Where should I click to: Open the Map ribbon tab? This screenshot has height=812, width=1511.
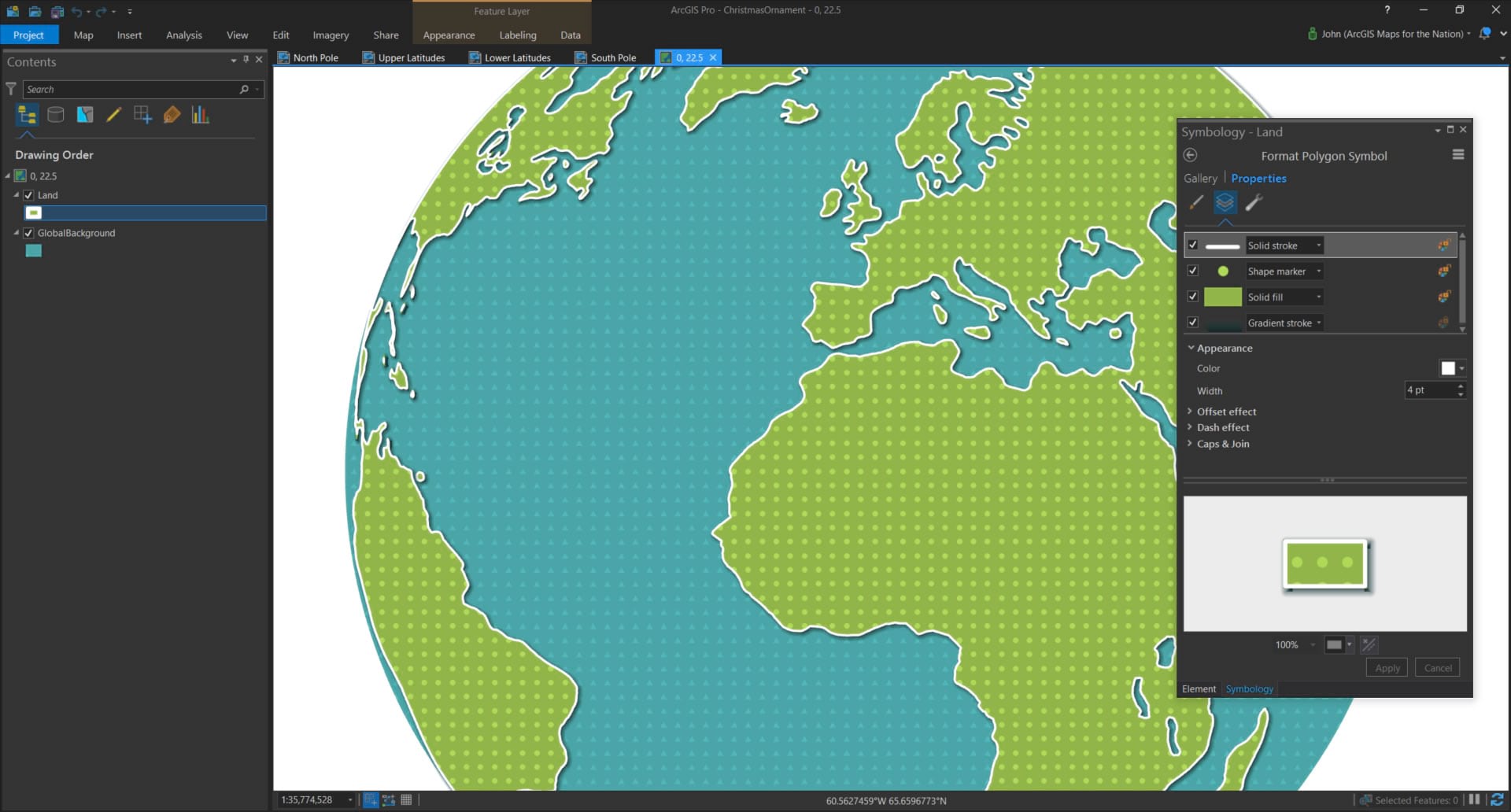click(83, 35)
